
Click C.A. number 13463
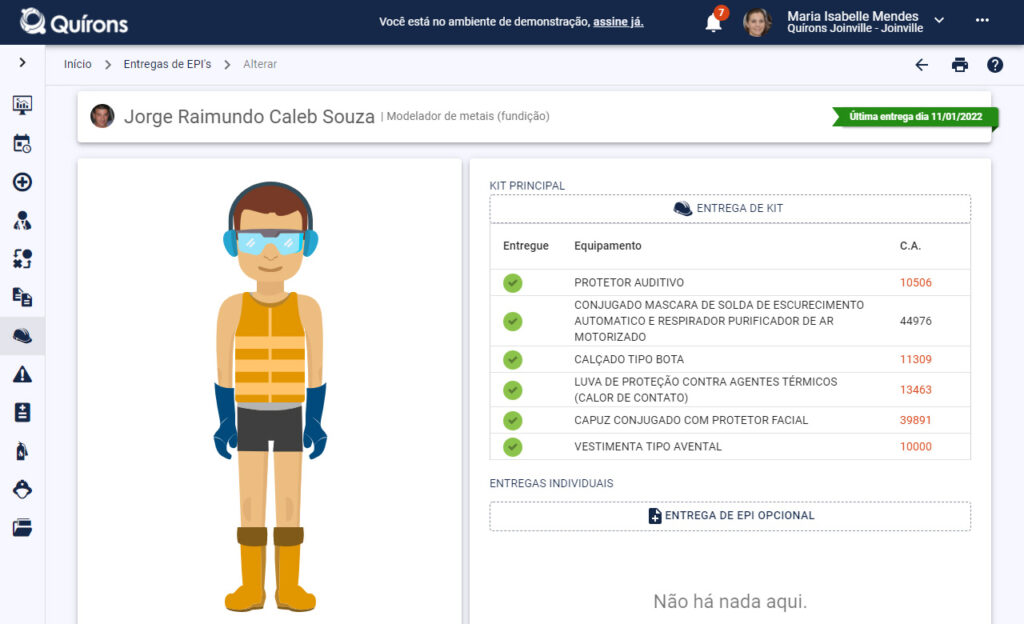916,390
